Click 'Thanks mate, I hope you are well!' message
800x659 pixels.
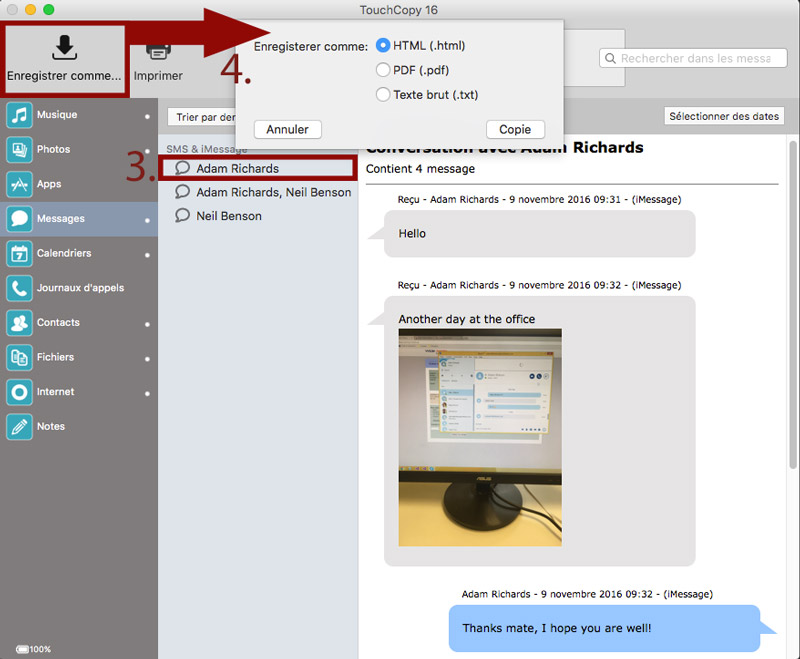click(605, 628)
